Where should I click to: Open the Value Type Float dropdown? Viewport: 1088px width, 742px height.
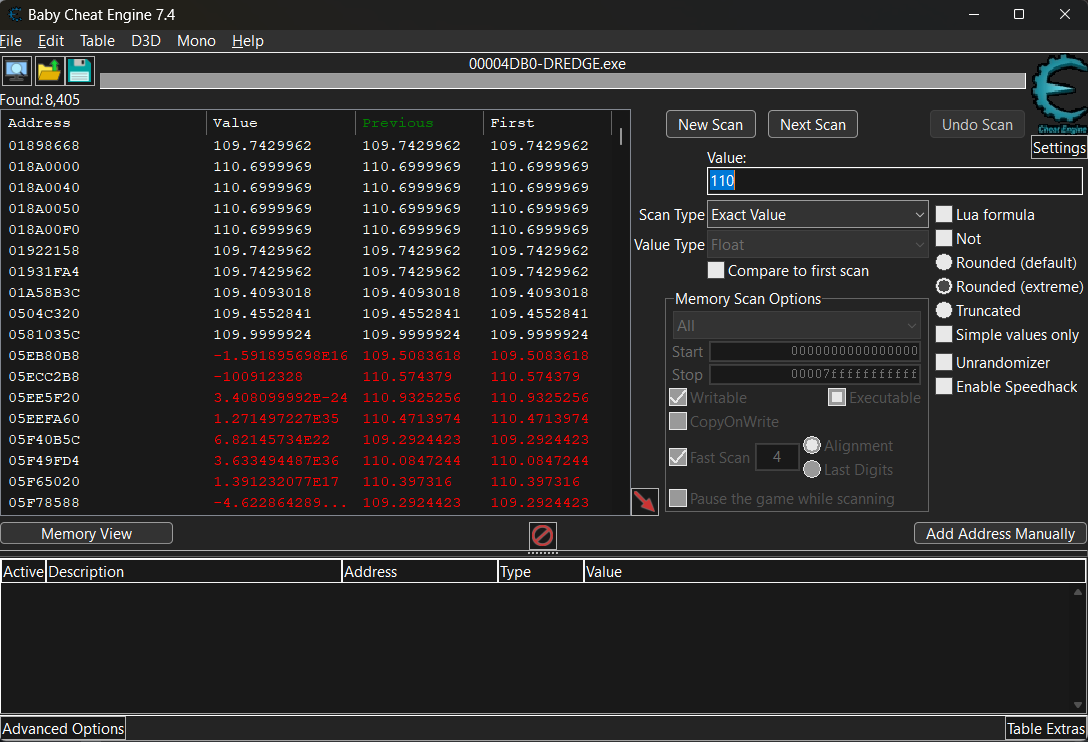pos(817,245)
